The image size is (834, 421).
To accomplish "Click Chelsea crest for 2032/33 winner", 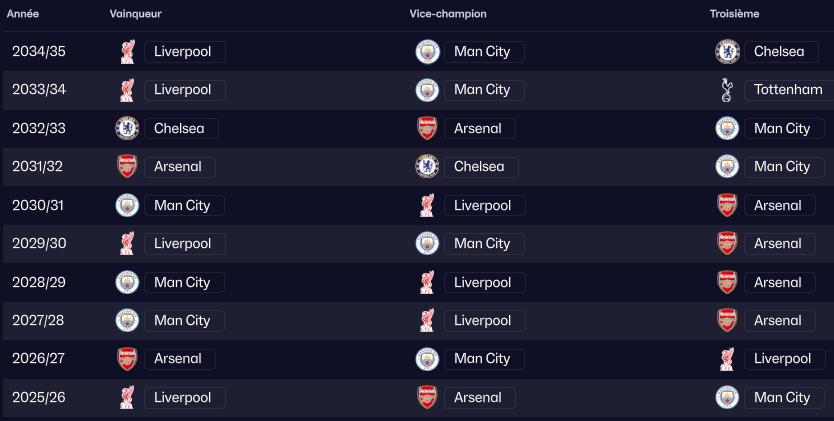I will [x=127, y=128].
